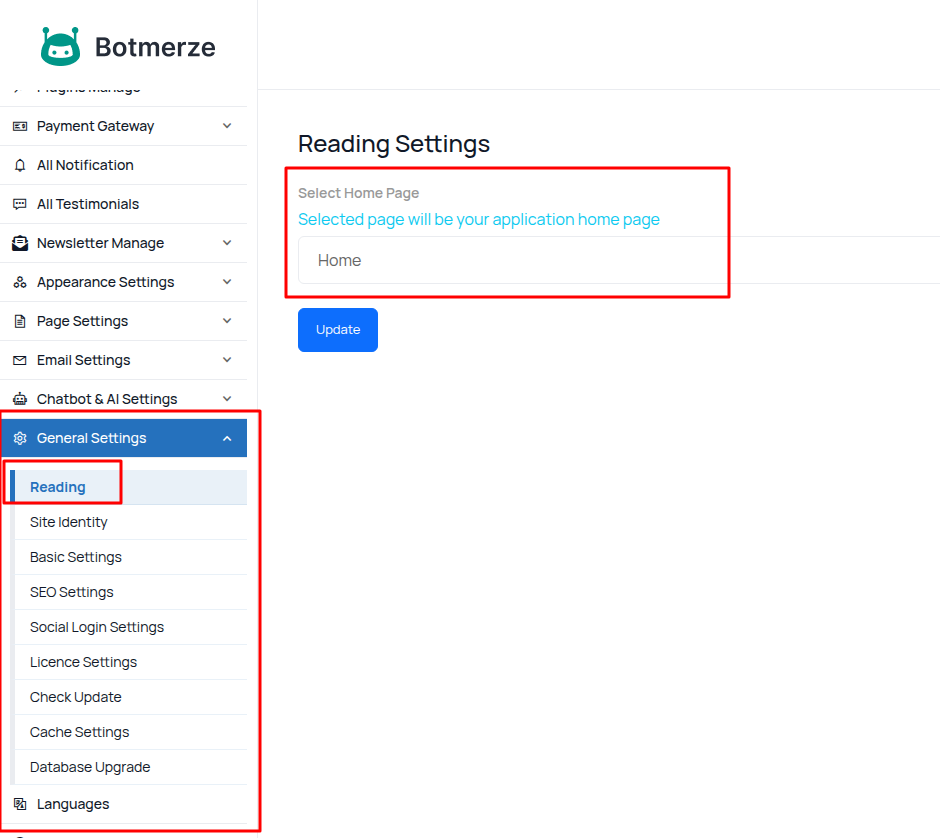
Task: Click the Botmerze robot logo icon
Action: [x=60, y=47]
